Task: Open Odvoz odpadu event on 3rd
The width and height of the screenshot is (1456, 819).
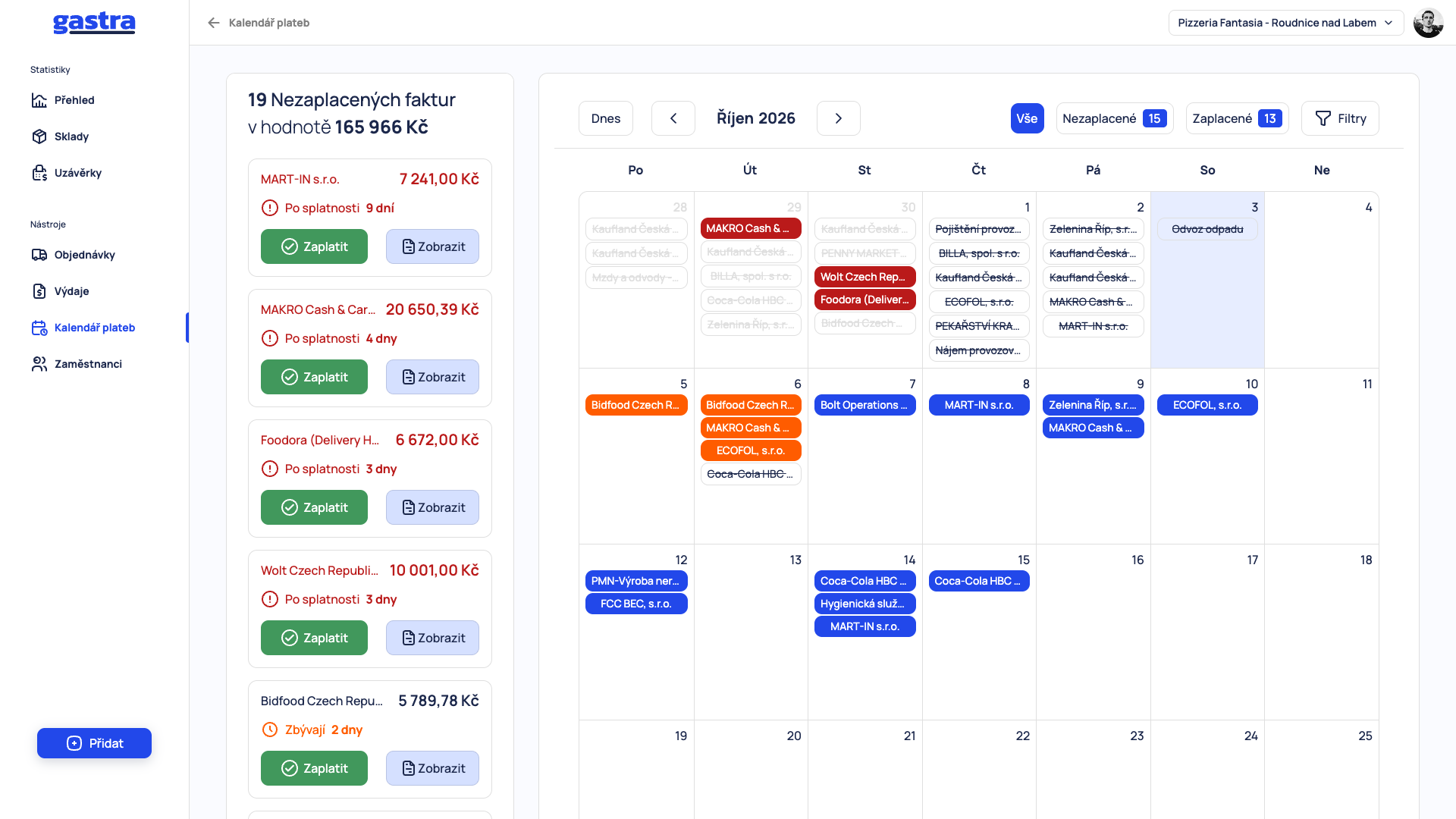Action: coord(1207,229)
